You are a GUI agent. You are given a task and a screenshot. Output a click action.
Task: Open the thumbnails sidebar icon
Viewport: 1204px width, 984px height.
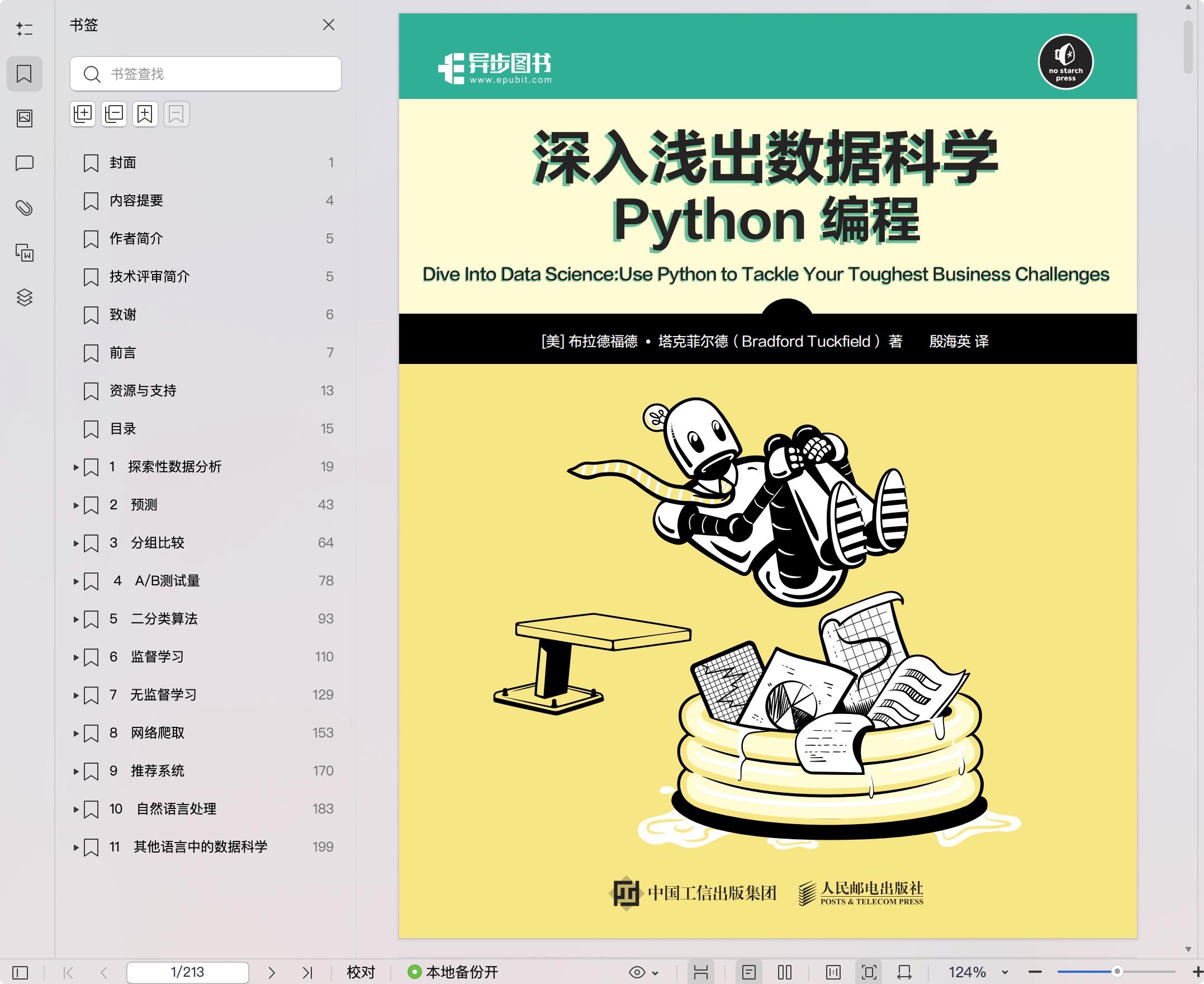[x=25, y=118]
